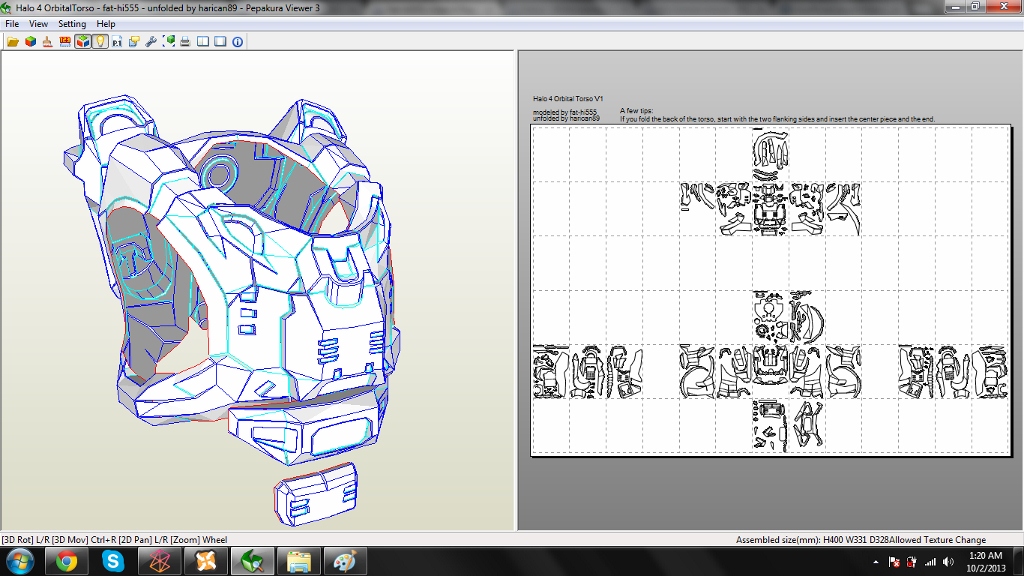Click the Action Center flag tray icon

894,562
